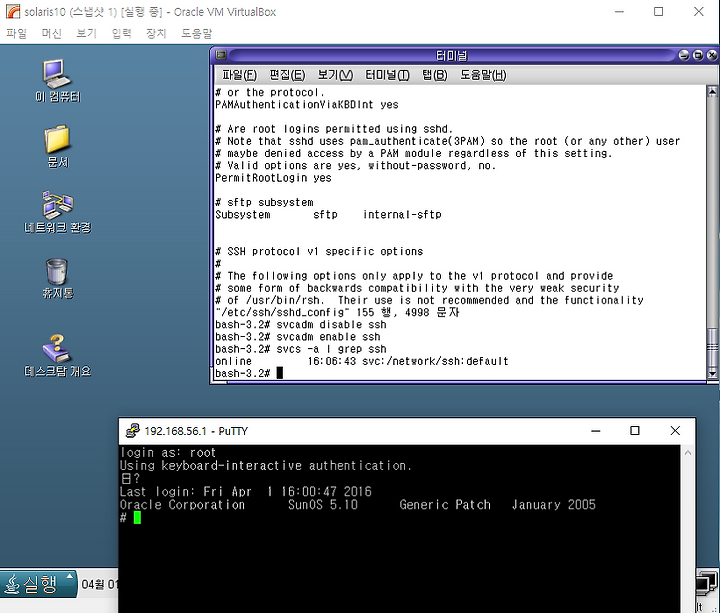
Task: Click the 'PermitRootLogin yes' line in terminal
Action: coord(273,178)
